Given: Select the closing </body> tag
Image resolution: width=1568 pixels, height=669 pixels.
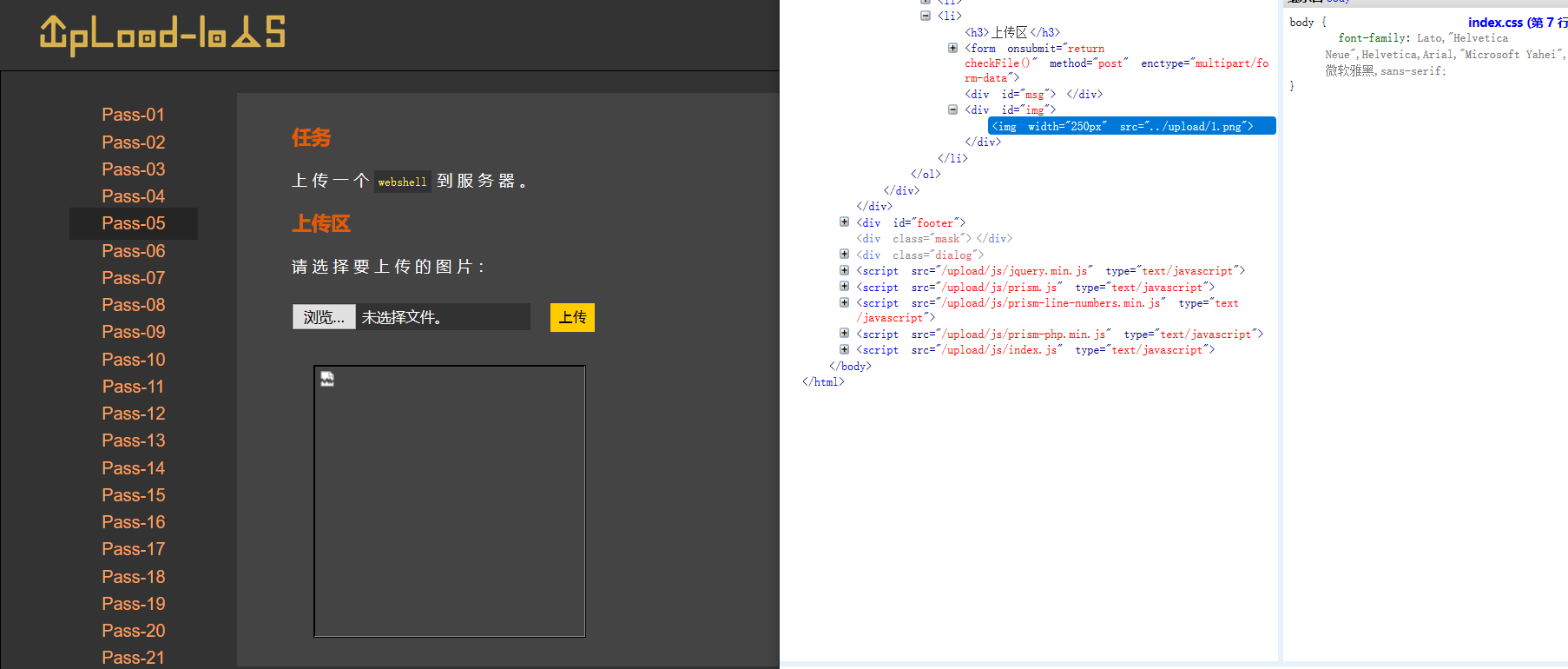Looking at the screenshot, I should [x=850, y=366].
